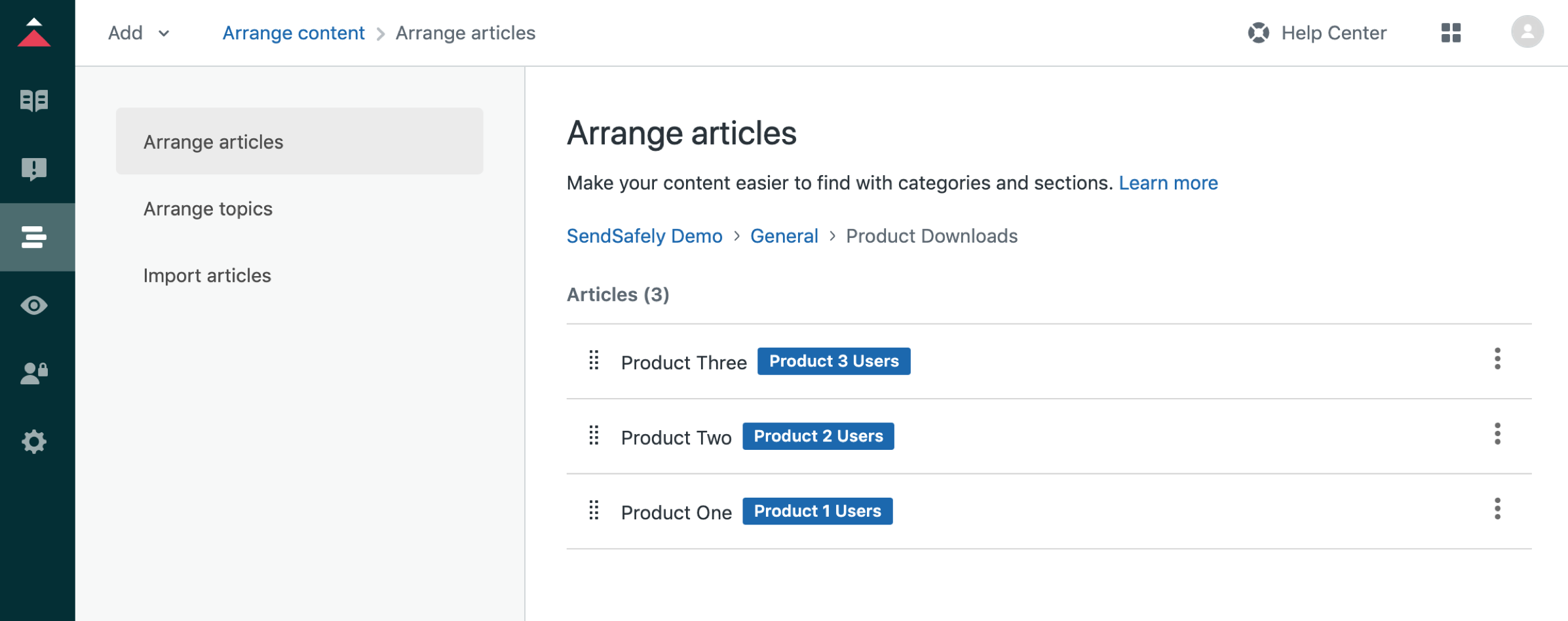Click the Help Center button
Image resolution: width=1568 pixels, height=621 pixels.
(x=1317, y=33)
